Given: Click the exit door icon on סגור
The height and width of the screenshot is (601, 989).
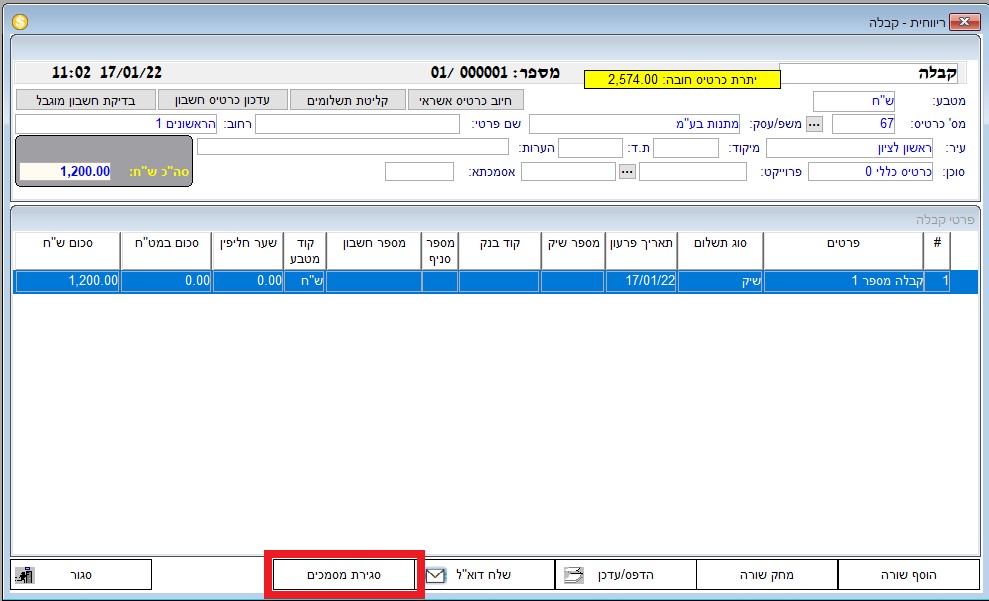Looking at the screenshot, I should pos(25,575).
